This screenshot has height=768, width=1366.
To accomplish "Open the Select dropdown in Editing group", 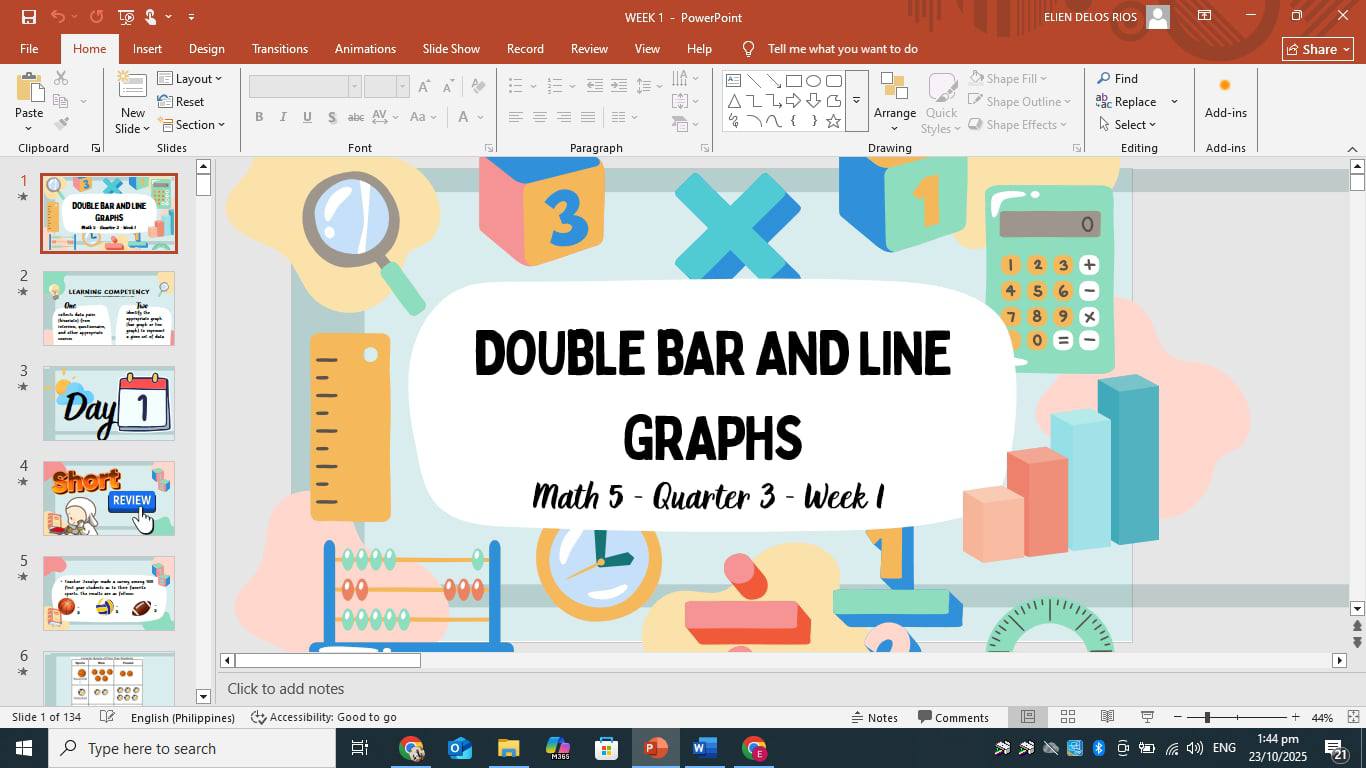I will pos(1127,125).
